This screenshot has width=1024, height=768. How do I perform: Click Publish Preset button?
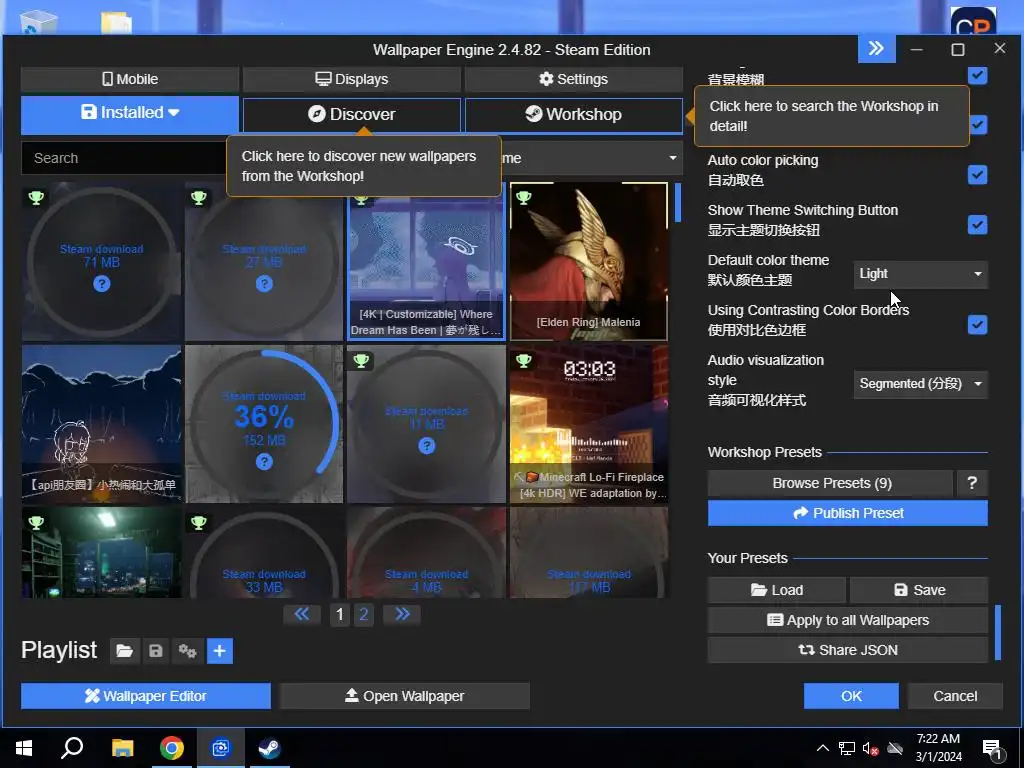coord(848,513)
